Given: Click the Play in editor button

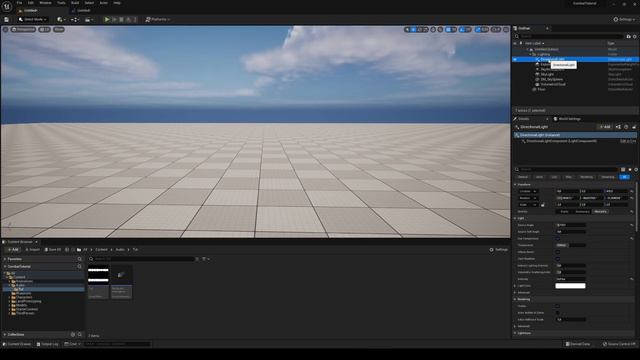Looking at the screenshot, I should (x=107, y=20).
